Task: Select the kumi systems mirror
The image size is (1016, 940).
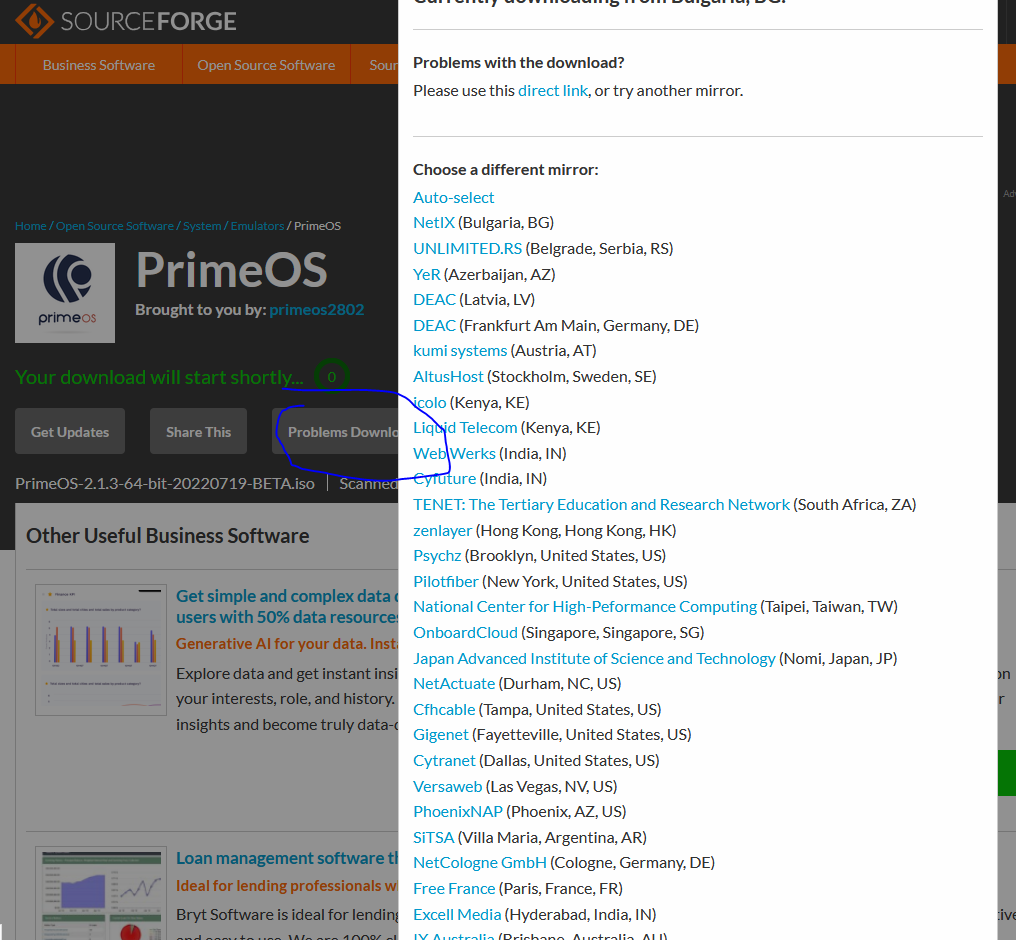Action: point(460,351)
